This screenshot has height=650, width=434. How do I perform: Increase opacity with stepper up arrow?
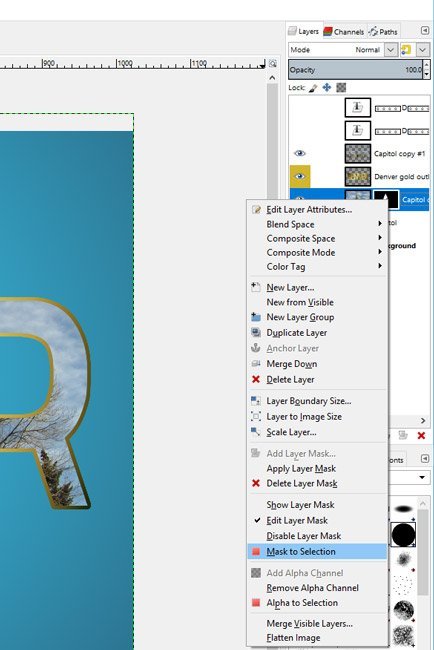427,65
